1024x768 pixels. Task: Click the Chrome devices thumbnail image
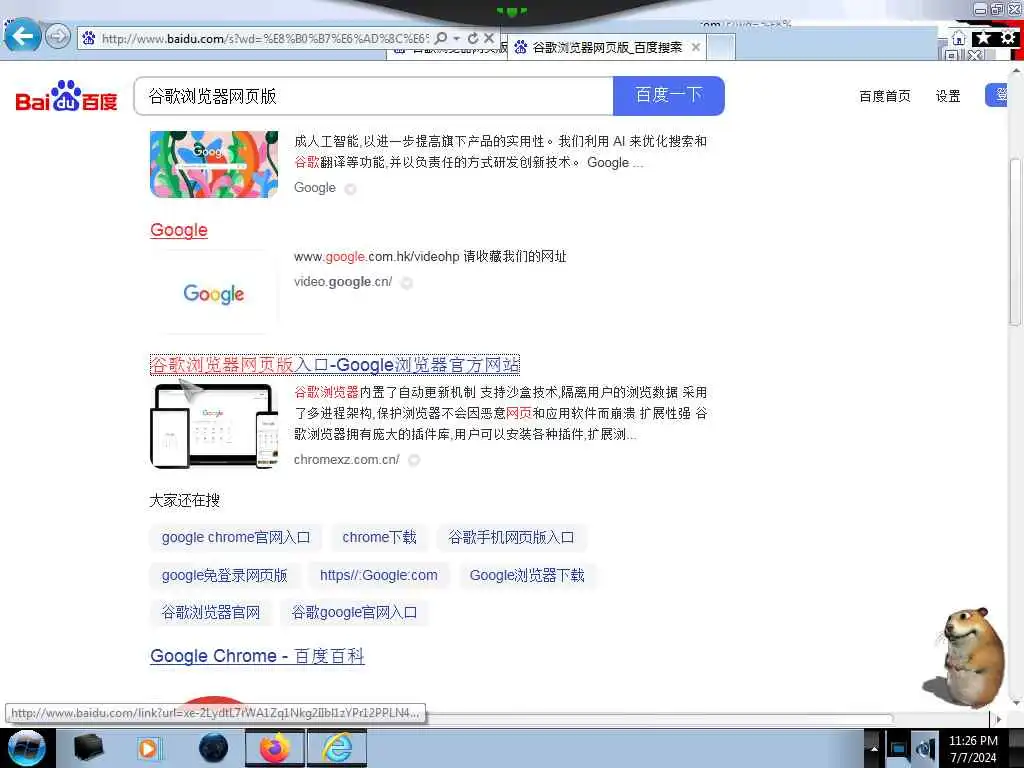(214, 426)
